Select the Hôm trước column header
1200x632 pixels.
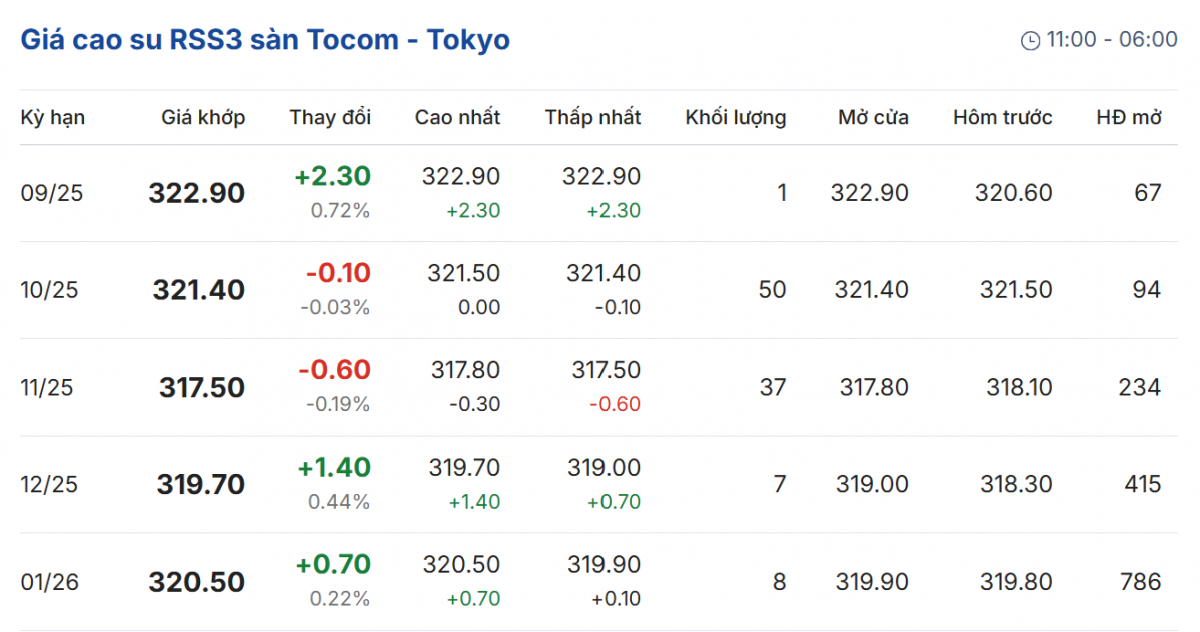(1002, 117)
